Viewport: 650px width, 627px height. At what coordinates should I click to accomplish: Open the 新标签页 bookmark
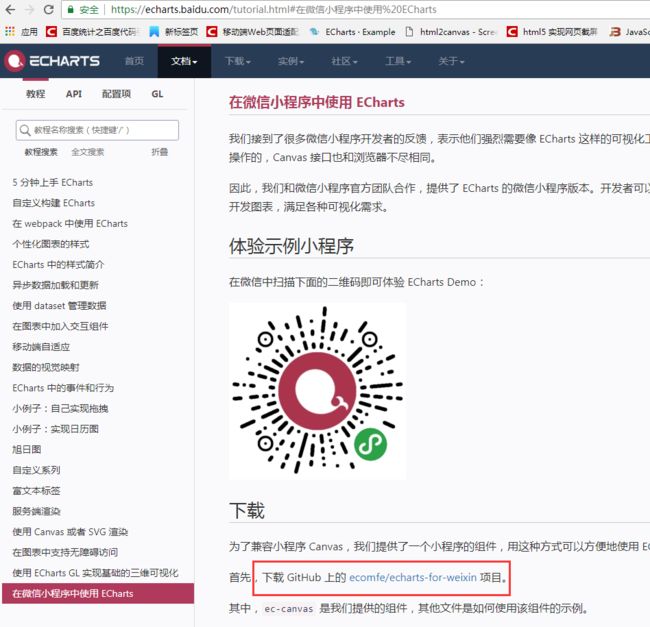coord(174,31)
